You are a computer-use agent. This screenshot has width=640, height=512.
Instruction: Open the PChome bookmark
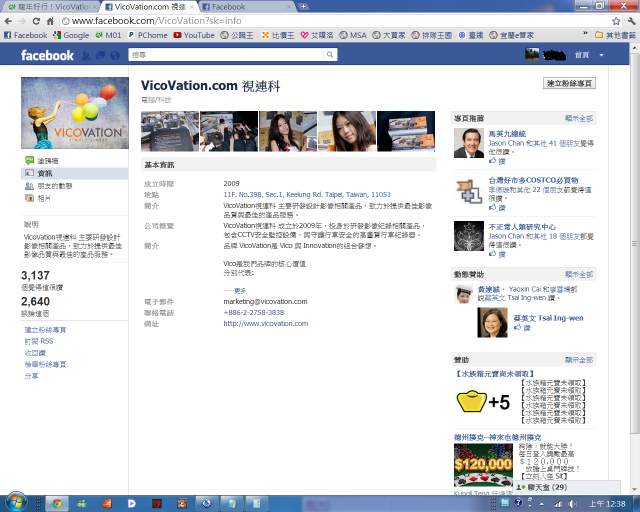[x=147, y=35]
